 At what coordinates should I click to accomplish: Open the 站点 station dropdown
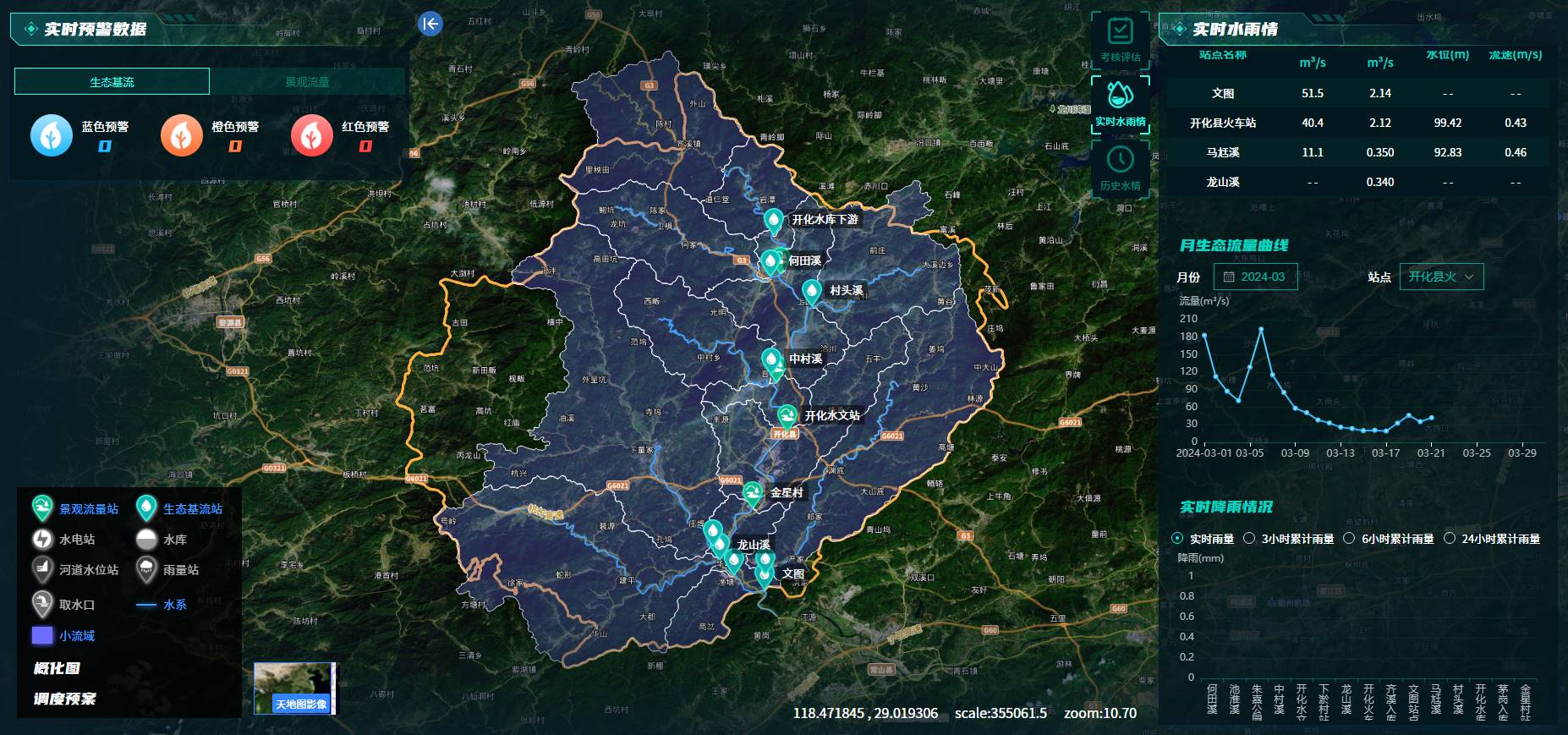[x=1441, y=277]
